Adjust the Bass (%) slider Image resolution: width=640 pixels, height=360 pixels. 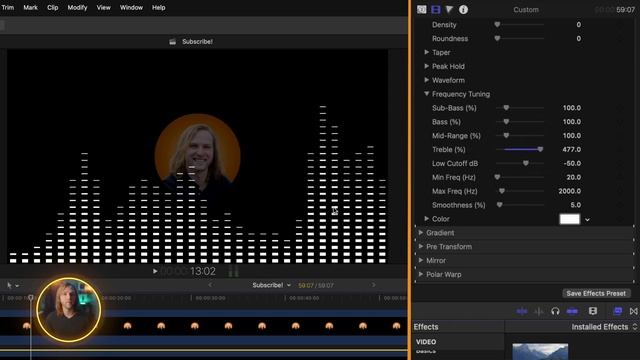(520, 122)
